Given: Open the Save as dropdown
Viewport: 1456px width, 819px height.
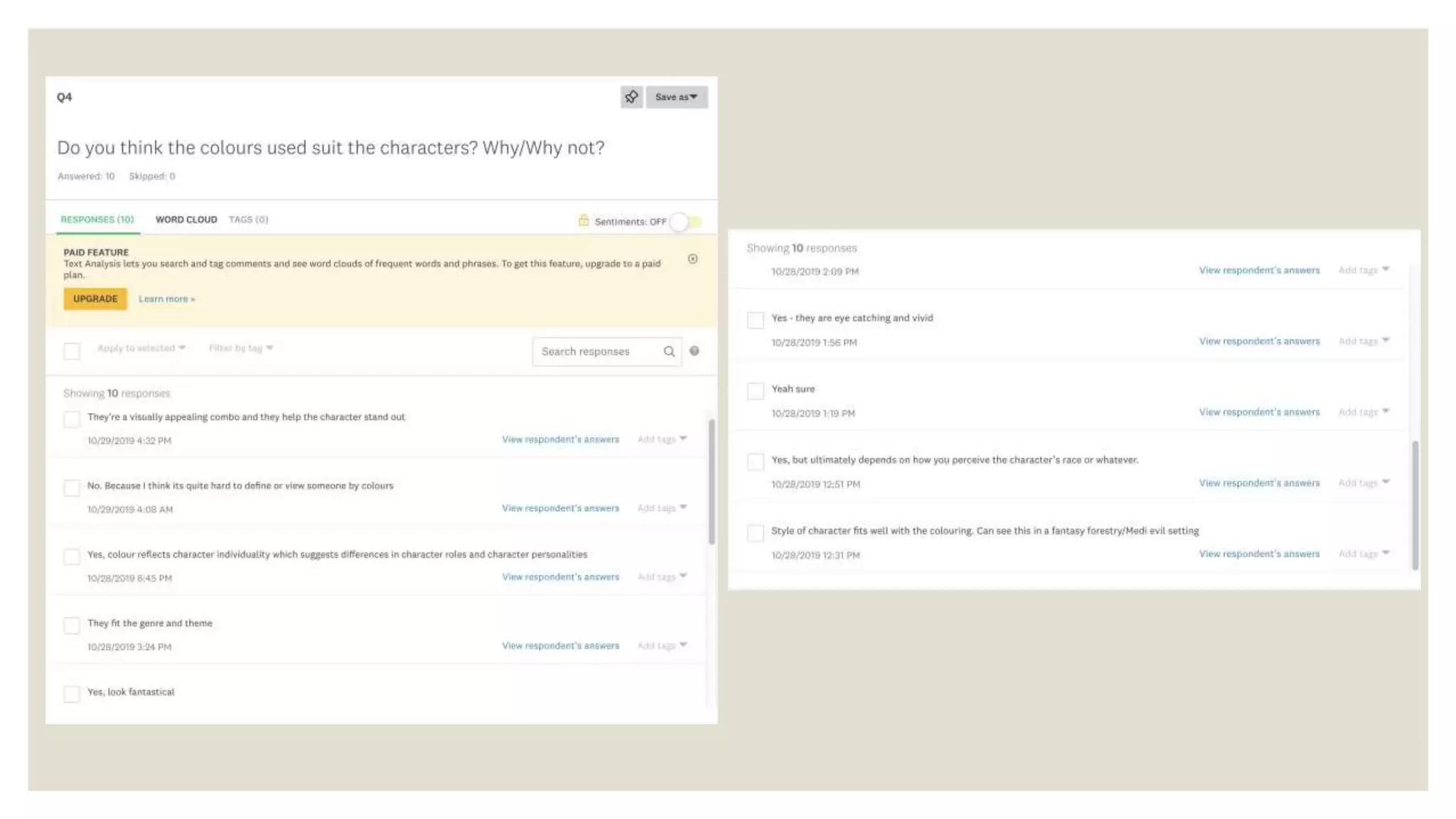Looking at the screenshot, I should [676, 97].
